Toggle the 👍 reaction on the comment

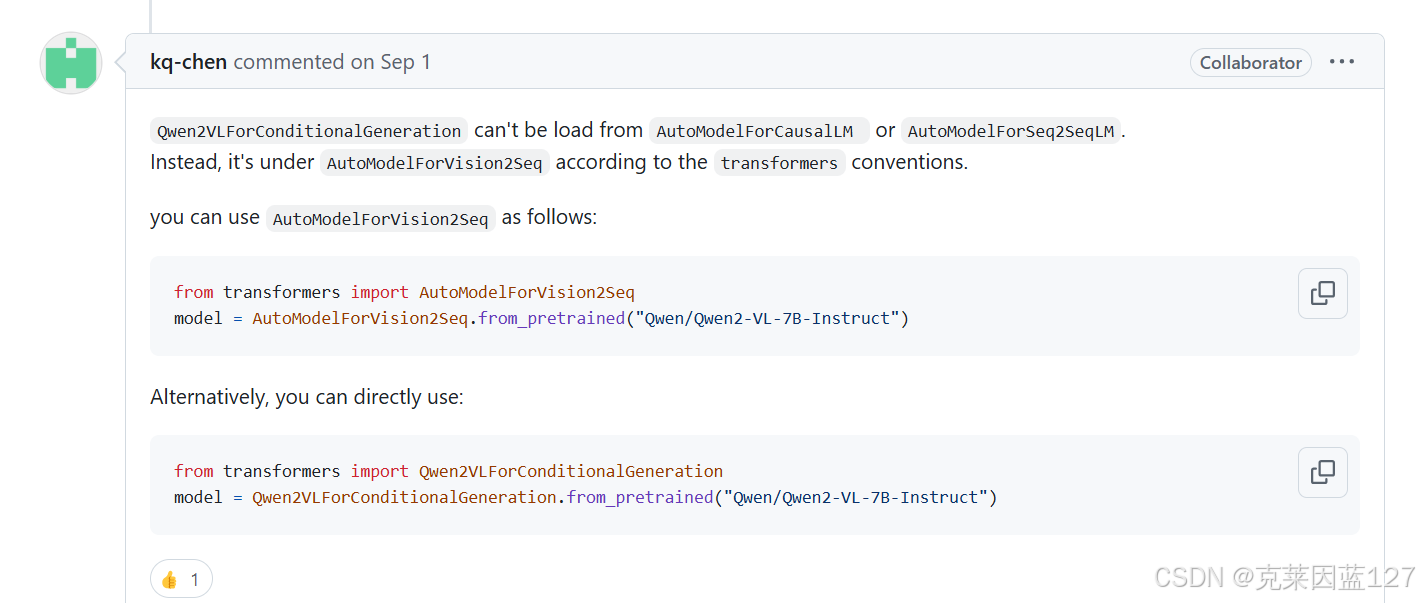click(180, 578)
